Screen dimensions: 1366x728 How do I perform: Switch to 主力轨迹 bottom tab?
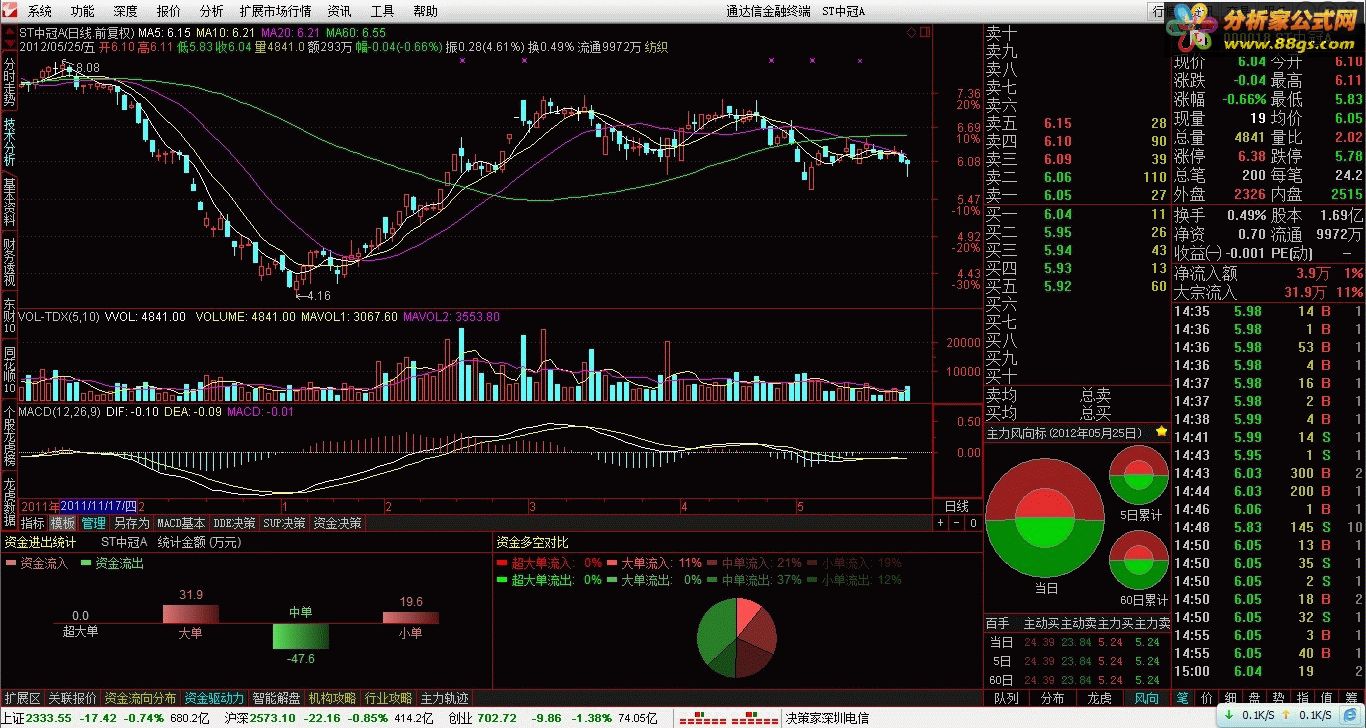click(445, 698)
